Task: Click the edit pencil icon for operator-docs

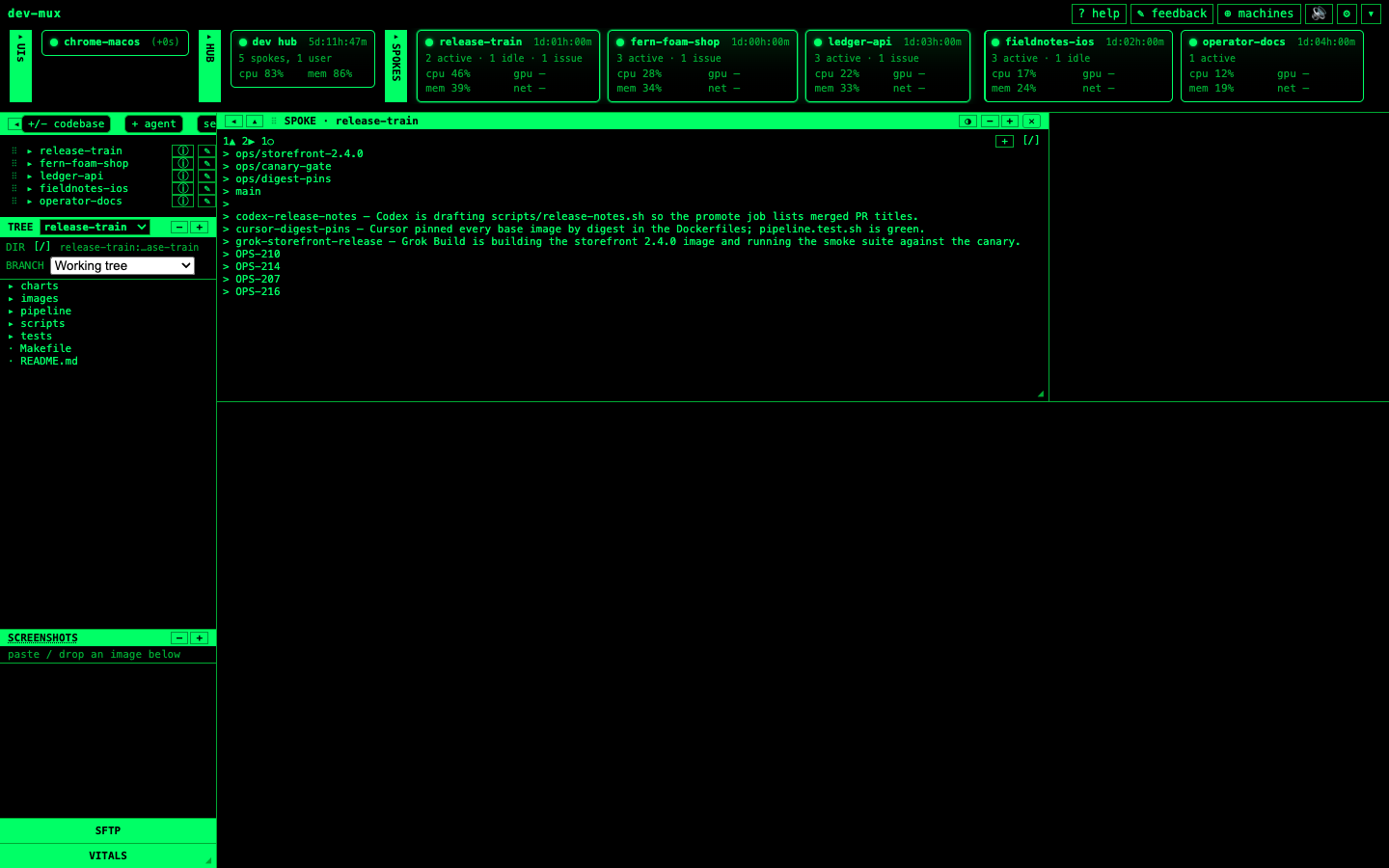Action: pos(206,202)
